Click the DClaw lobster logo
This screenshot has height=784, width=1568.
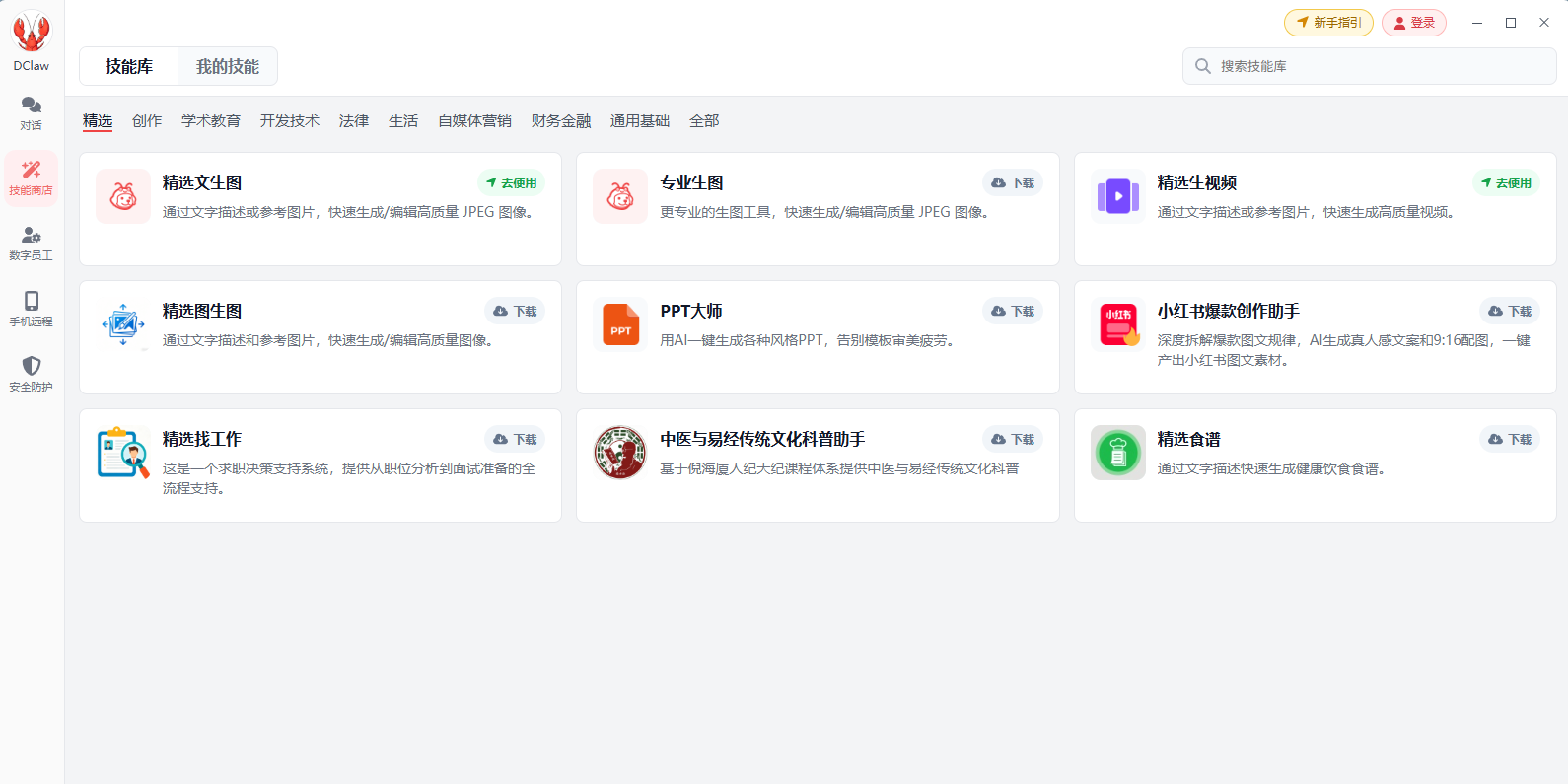pyautogui.click(x=32, y=32)
